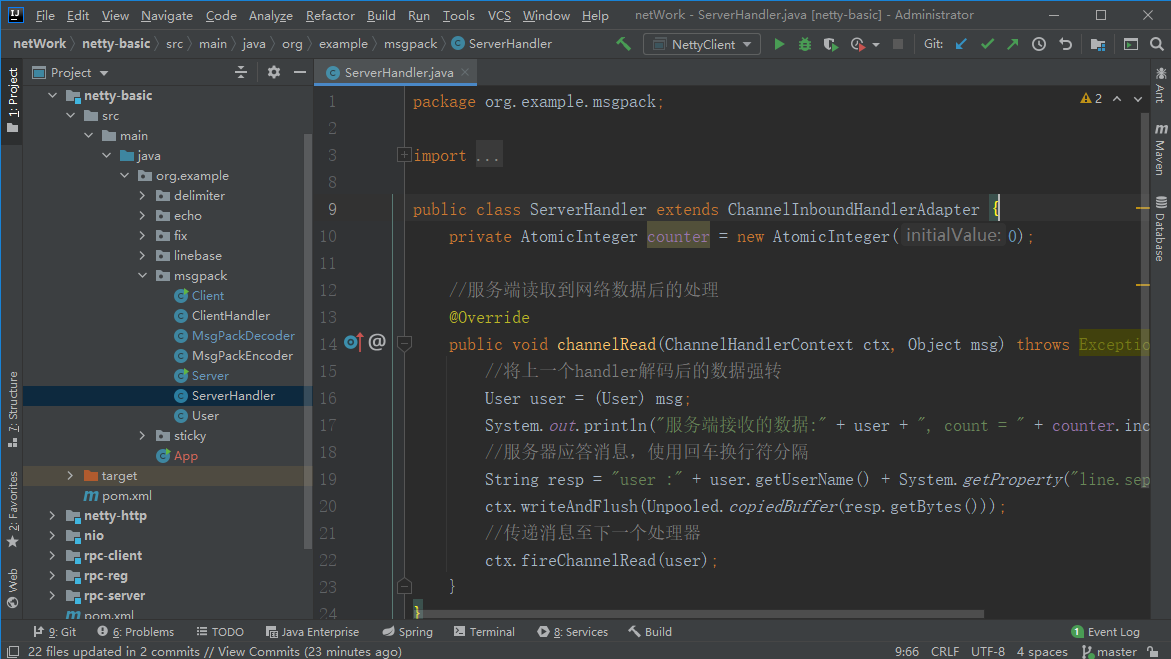The width and height of the screenshot is (1171, 659).
Task: Click the editor horizontal scrollbar
Action: (x=702, y=614)
